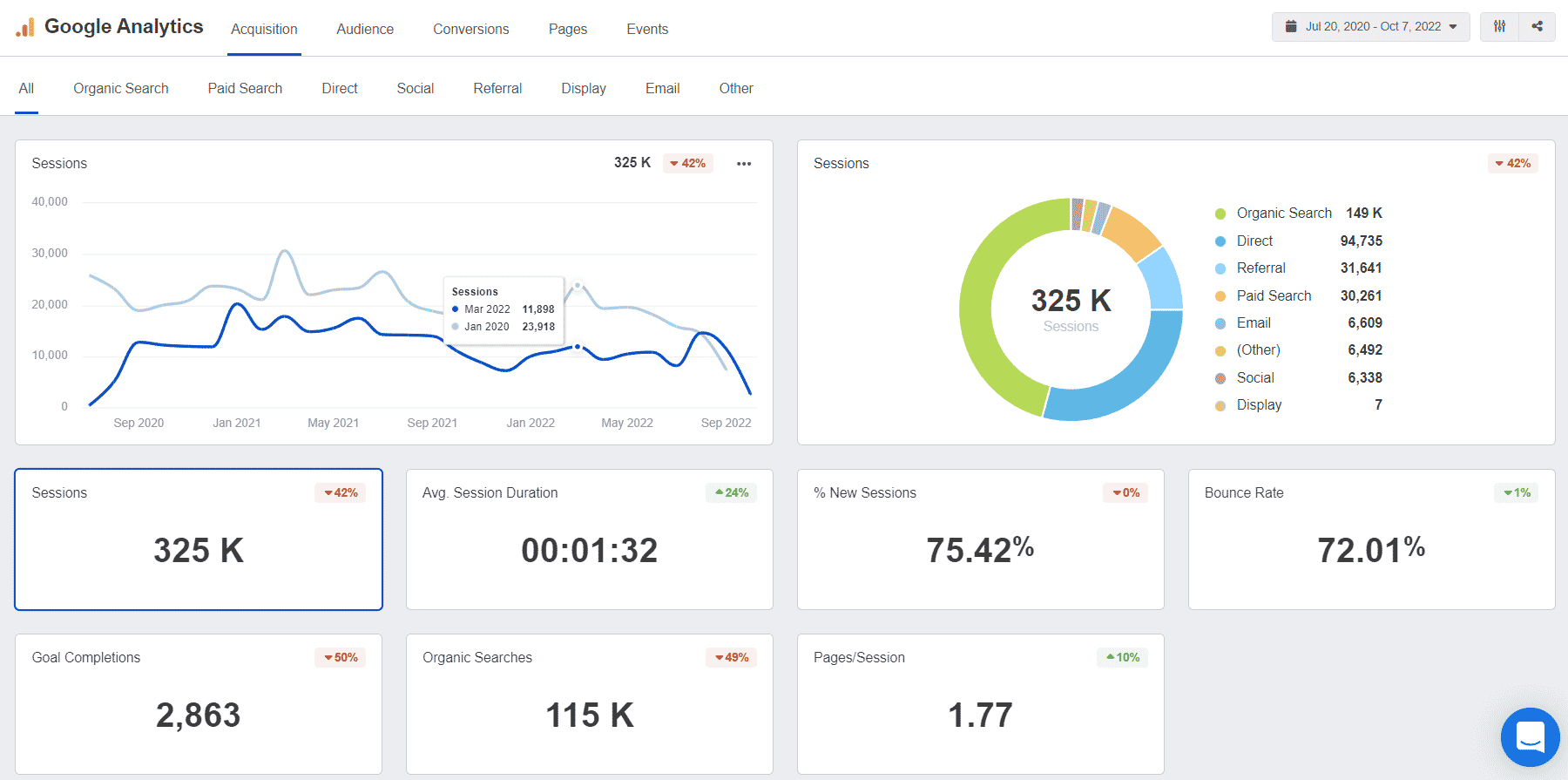This screenshot has height=780, width=1568.
Task: Click the Sep 2022 axis label
Action: point(726,423)
